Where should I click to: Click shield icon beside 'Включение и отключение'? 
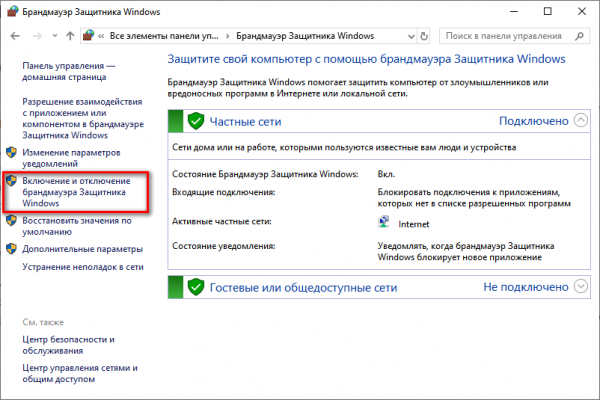coord(11,181)
